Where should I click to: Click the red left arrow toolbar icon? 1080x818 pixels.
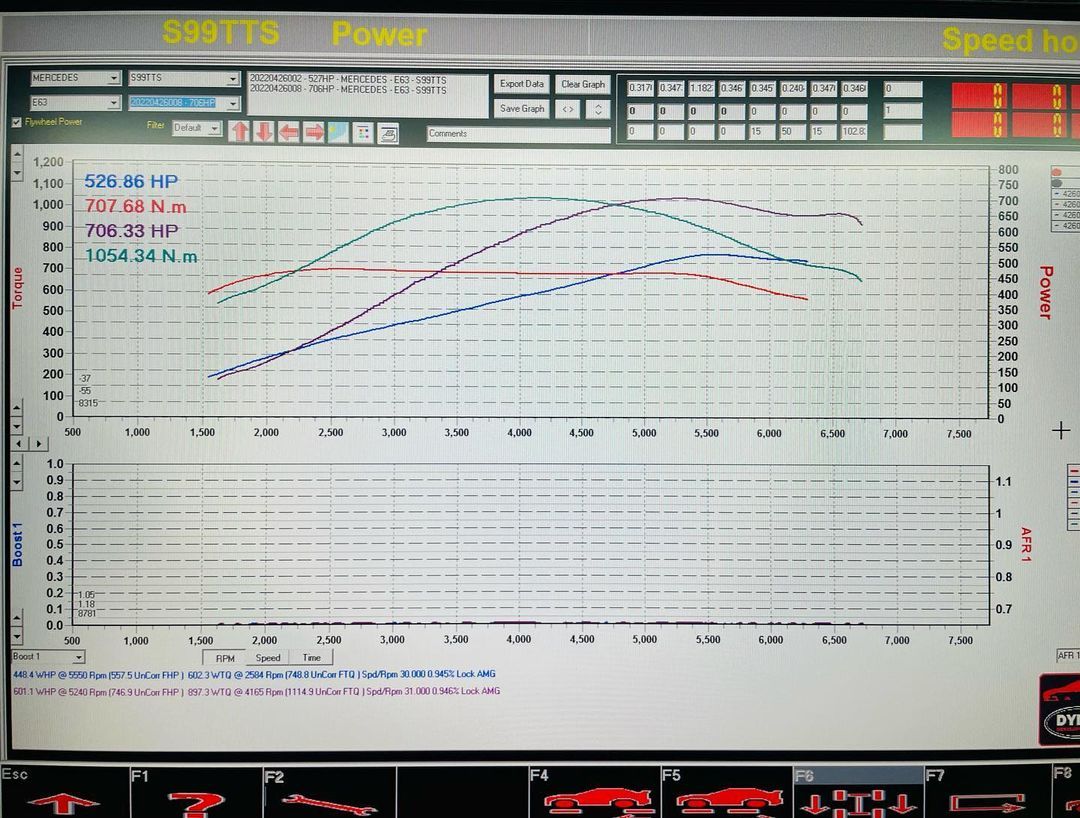pos(289,132)
